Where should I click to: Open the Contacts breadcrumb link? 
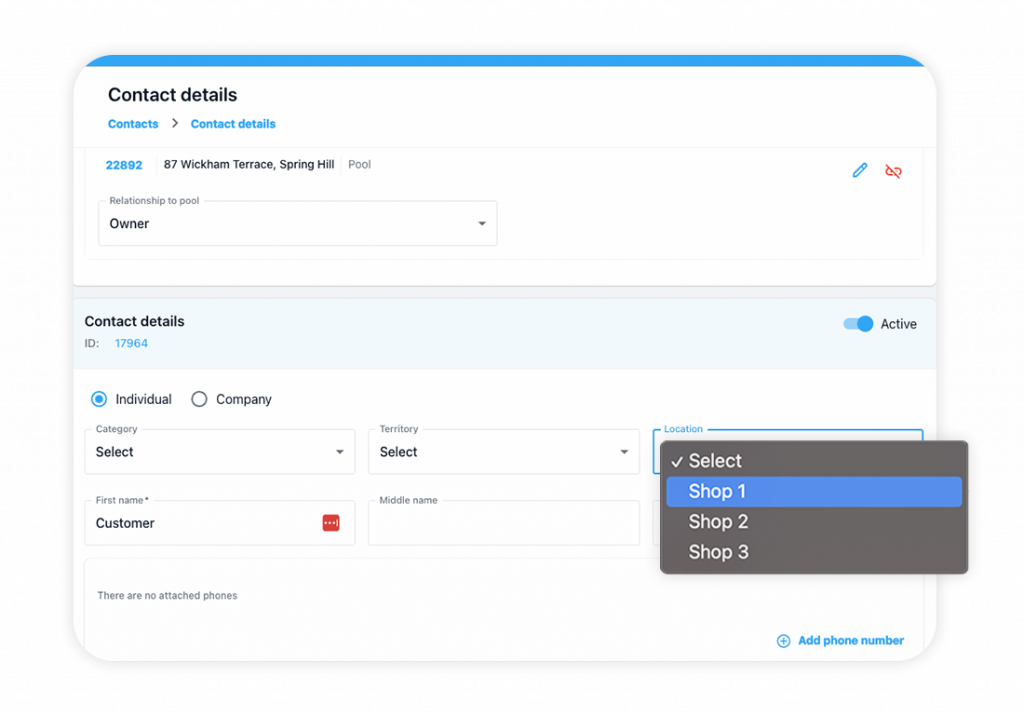[132, 123]
